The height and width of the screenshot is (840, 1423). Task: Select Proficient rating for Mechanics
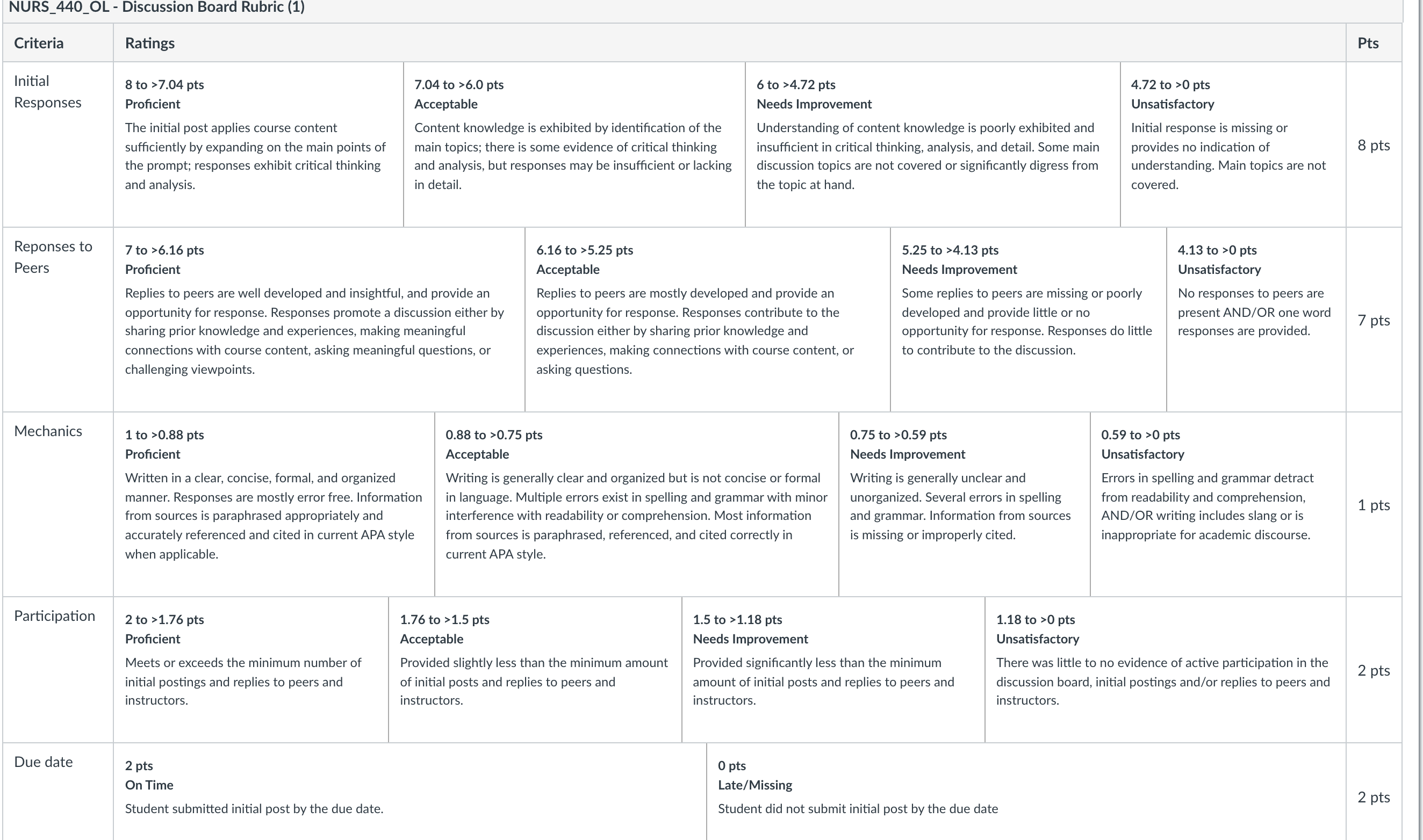[274, 504]
